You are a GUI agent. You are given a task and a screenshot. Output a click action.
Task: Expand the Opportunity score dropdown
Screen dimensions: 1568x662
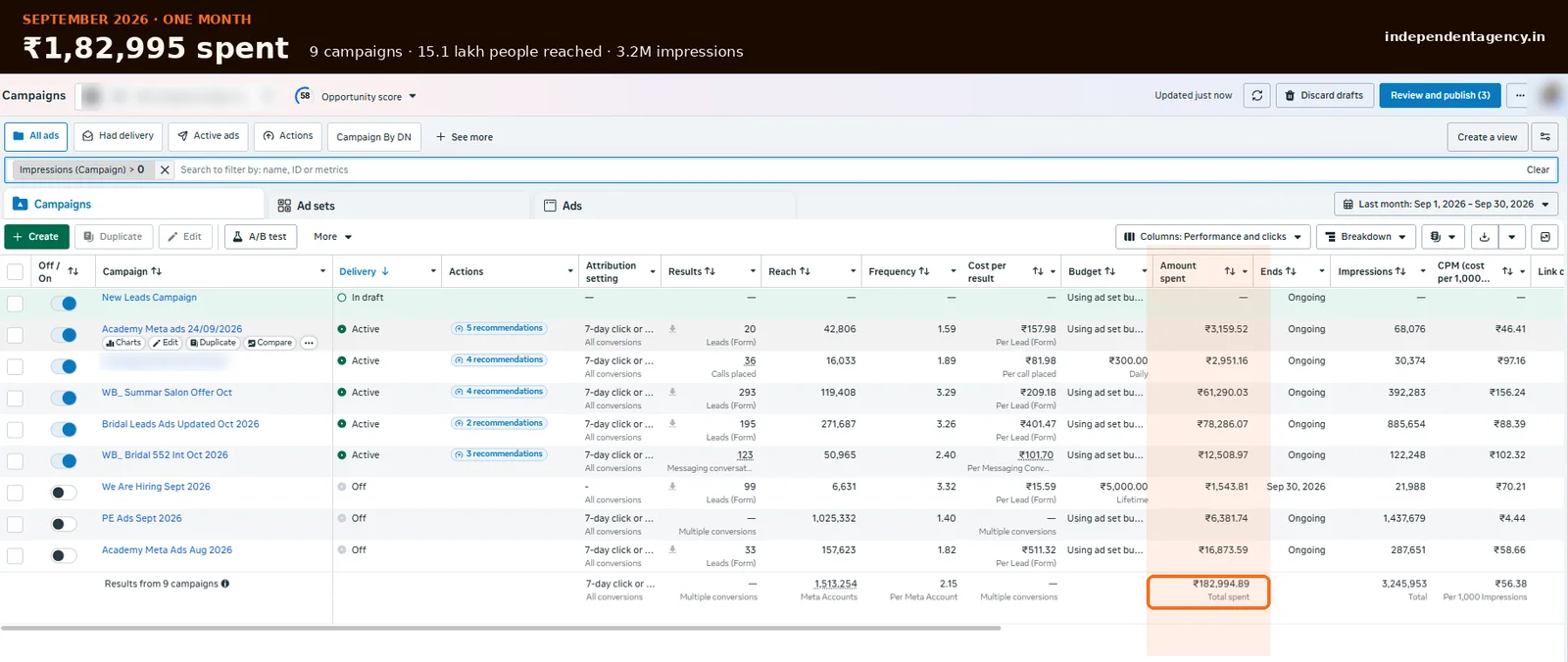[368, 96]
